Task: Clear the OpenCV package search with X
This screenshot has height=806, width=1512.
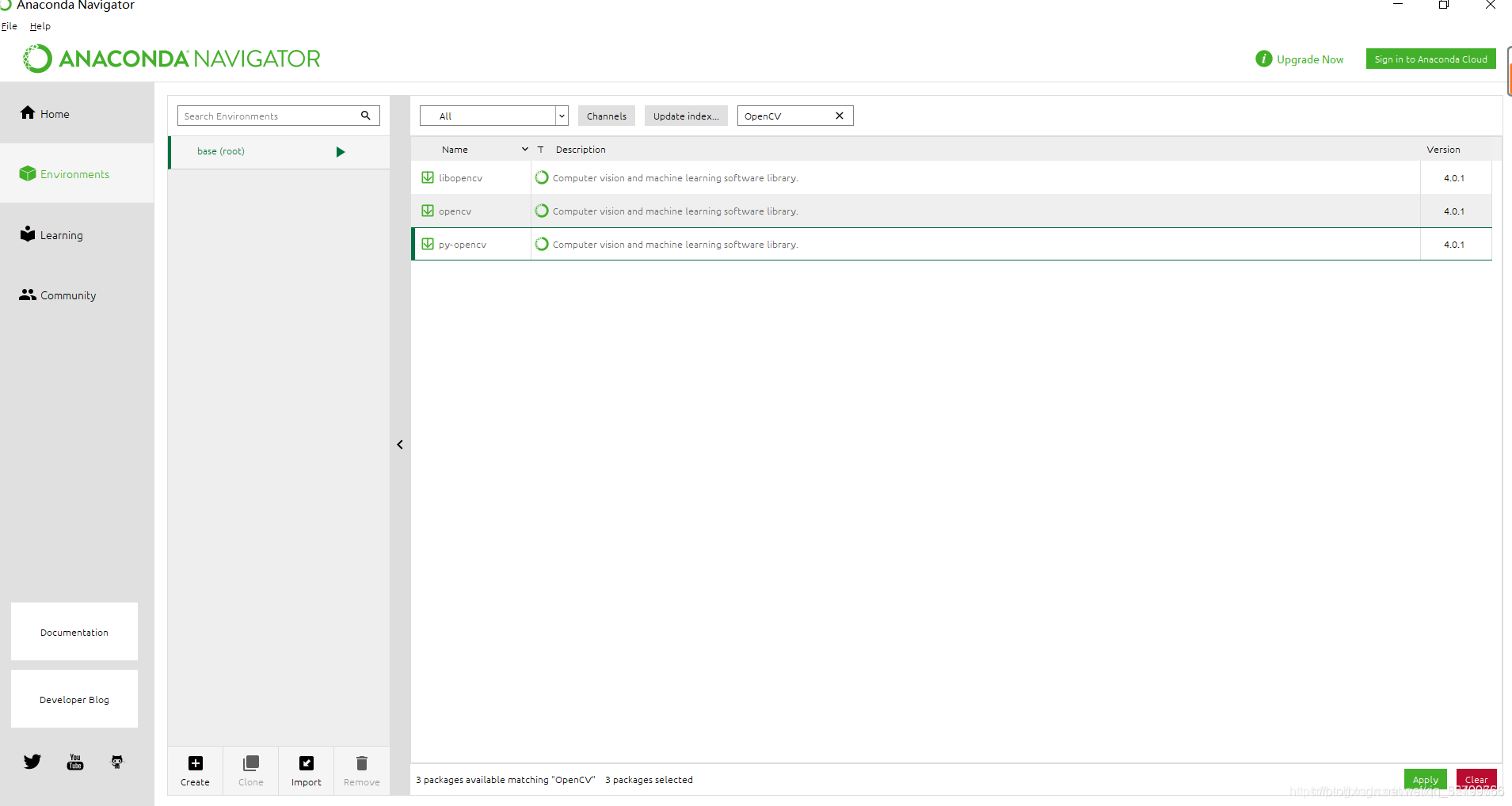Action: [840, 116]
